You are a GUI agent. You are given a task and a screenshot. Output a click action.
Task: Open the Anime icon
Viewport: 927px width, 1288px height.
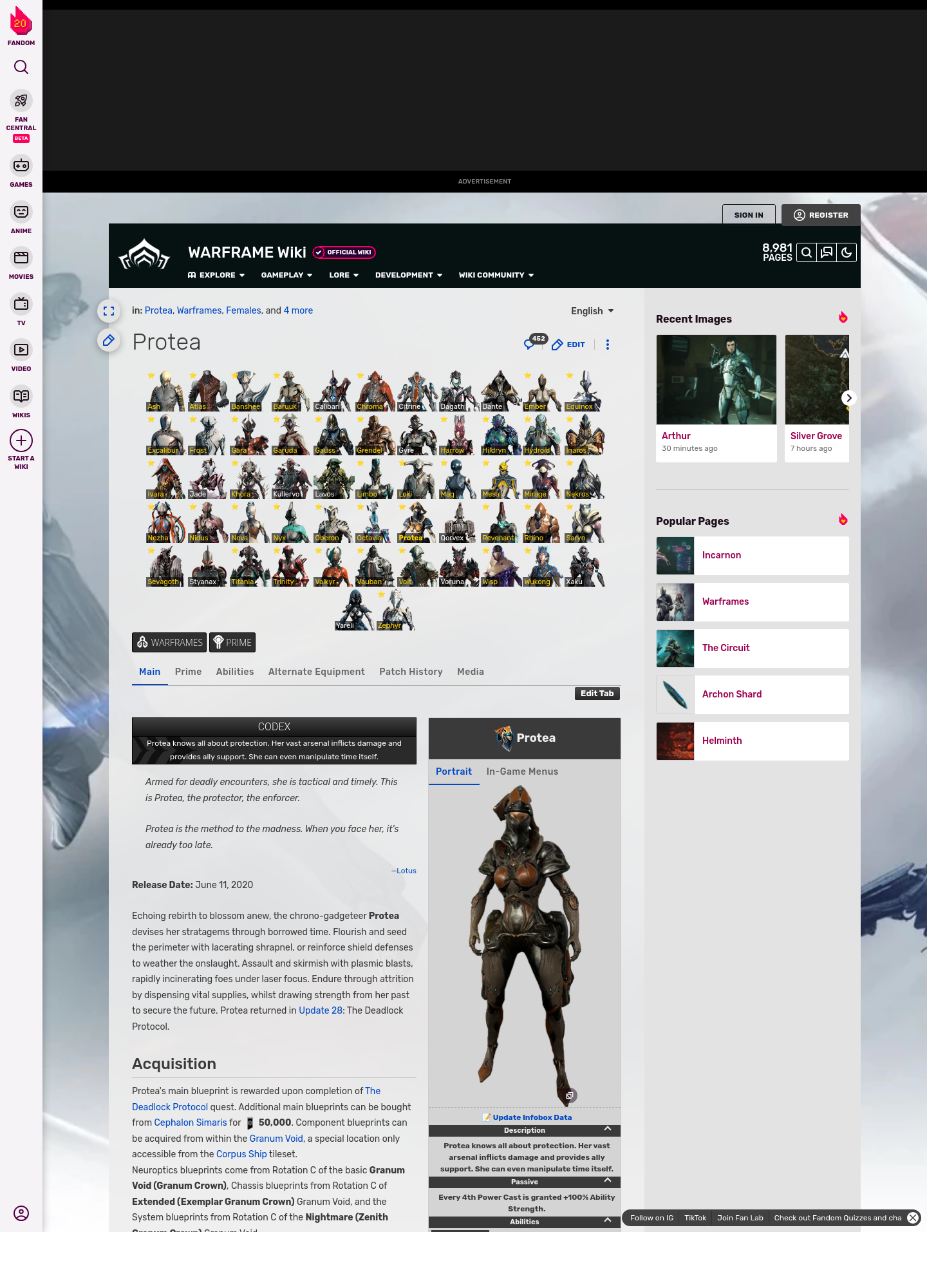[21, 212]
